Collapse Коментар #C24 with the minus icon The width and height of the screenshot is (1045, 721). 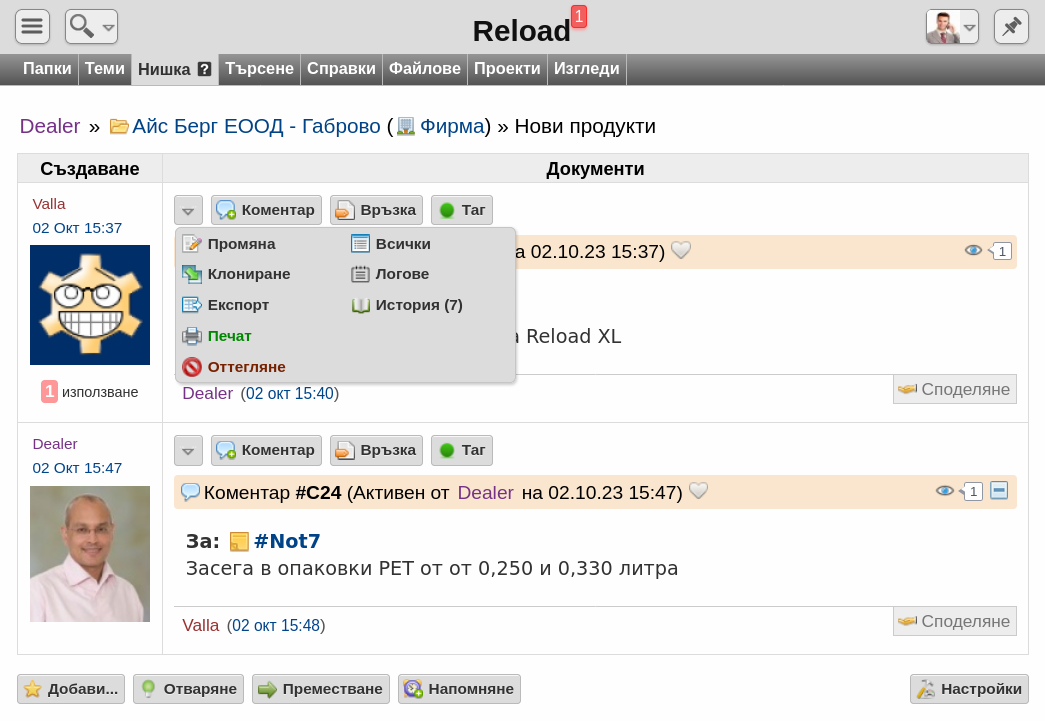(x=999, y=490)
